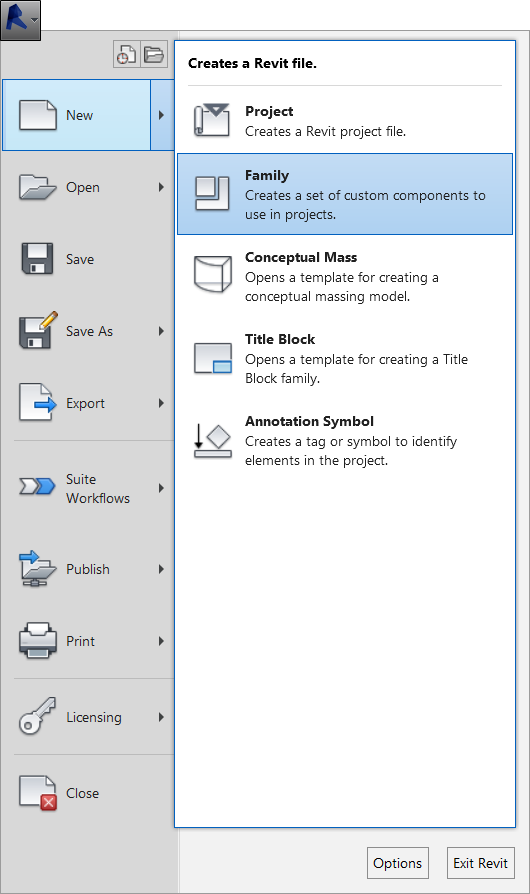Click the Publish network folder icon
The width and height of the screenshot is (530, 894).
[38, 568]
